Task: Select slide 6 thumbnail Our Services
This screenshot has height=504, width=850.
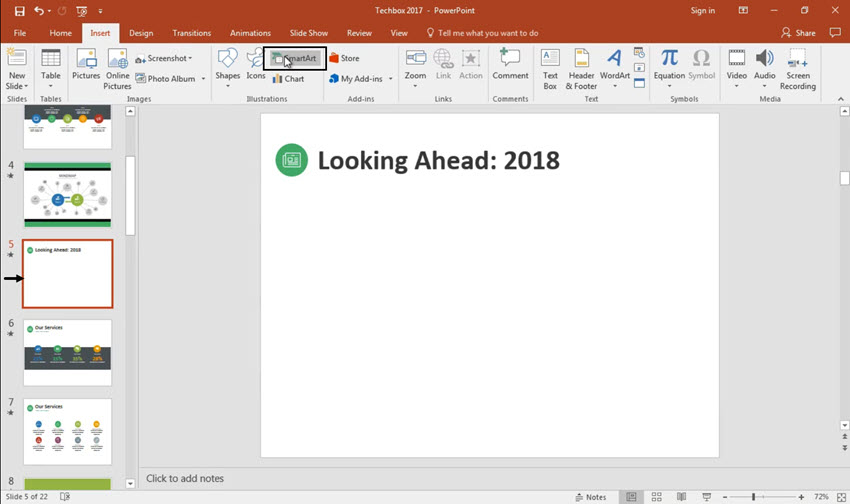Action: click(x=68, y=352)
